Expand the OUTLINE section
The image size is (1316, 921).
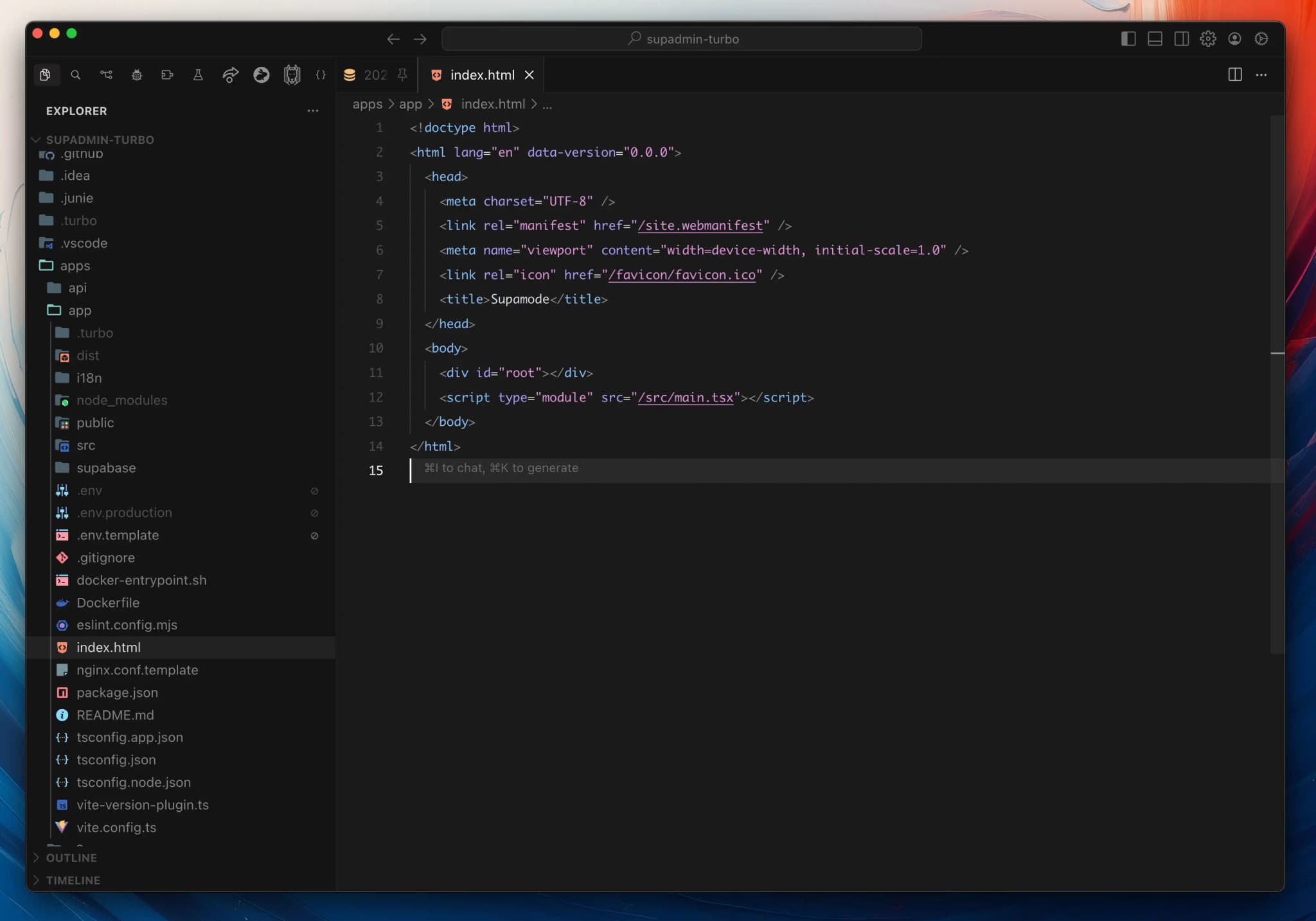coord(71,857)
